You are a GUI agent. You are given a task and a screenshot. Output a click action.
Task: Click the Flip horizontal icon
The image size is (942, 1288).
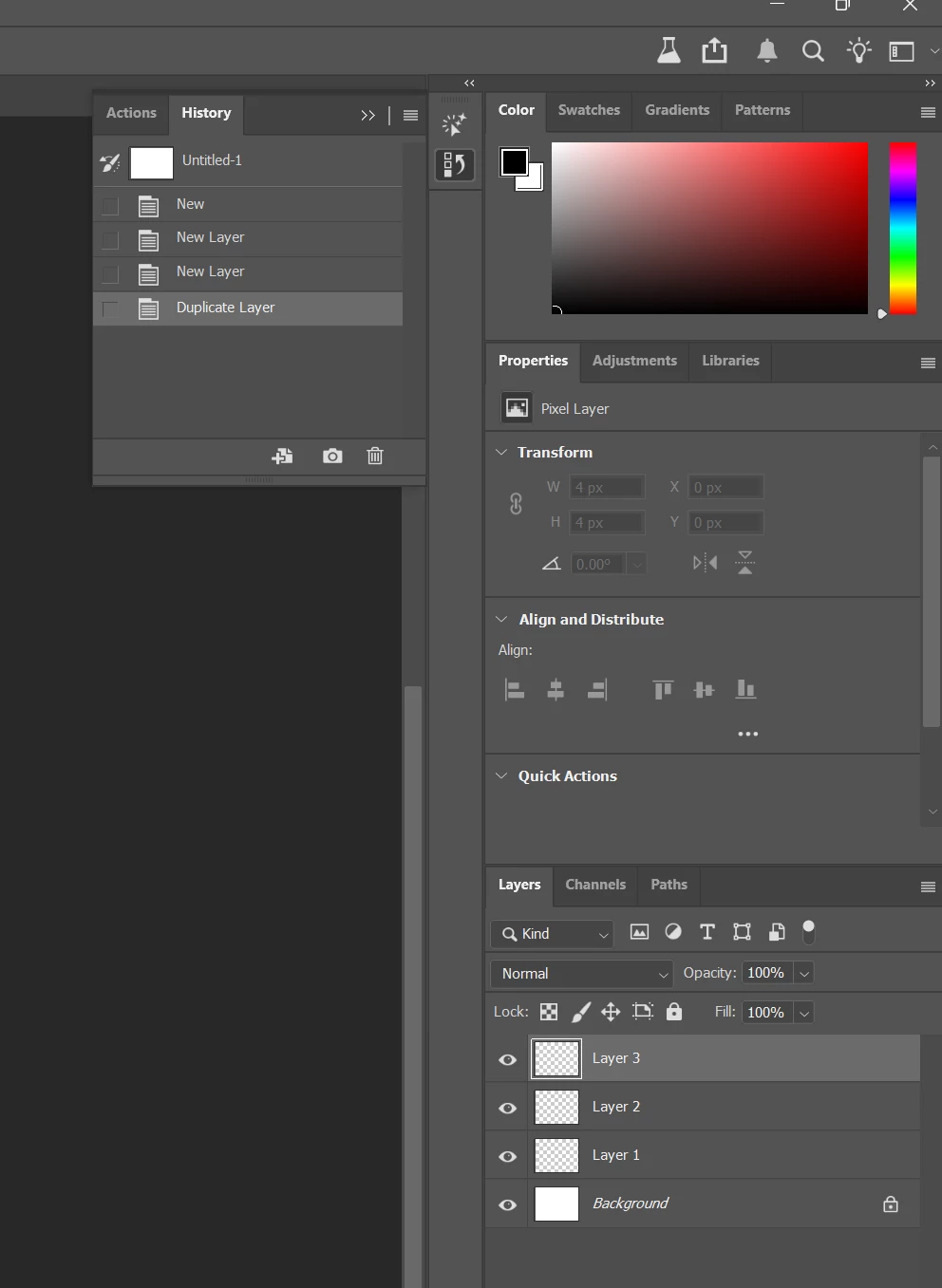tap(705, 563)
